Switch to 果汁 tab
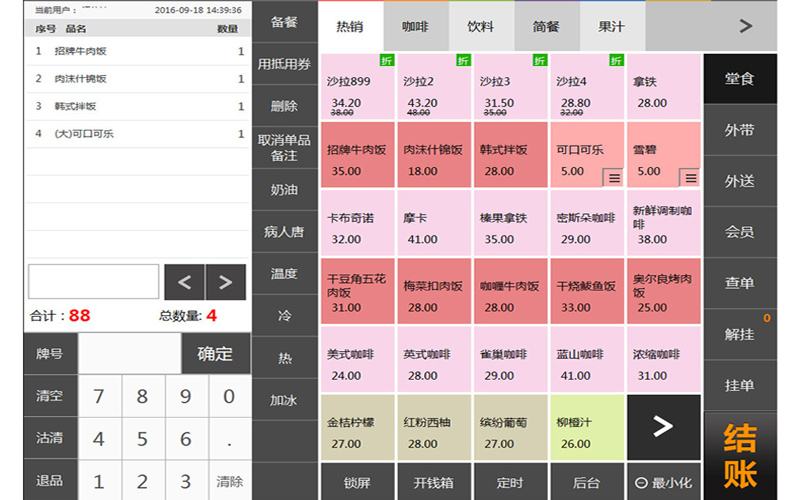The width and height of the screenshot is (800, 500). (612, 26)
